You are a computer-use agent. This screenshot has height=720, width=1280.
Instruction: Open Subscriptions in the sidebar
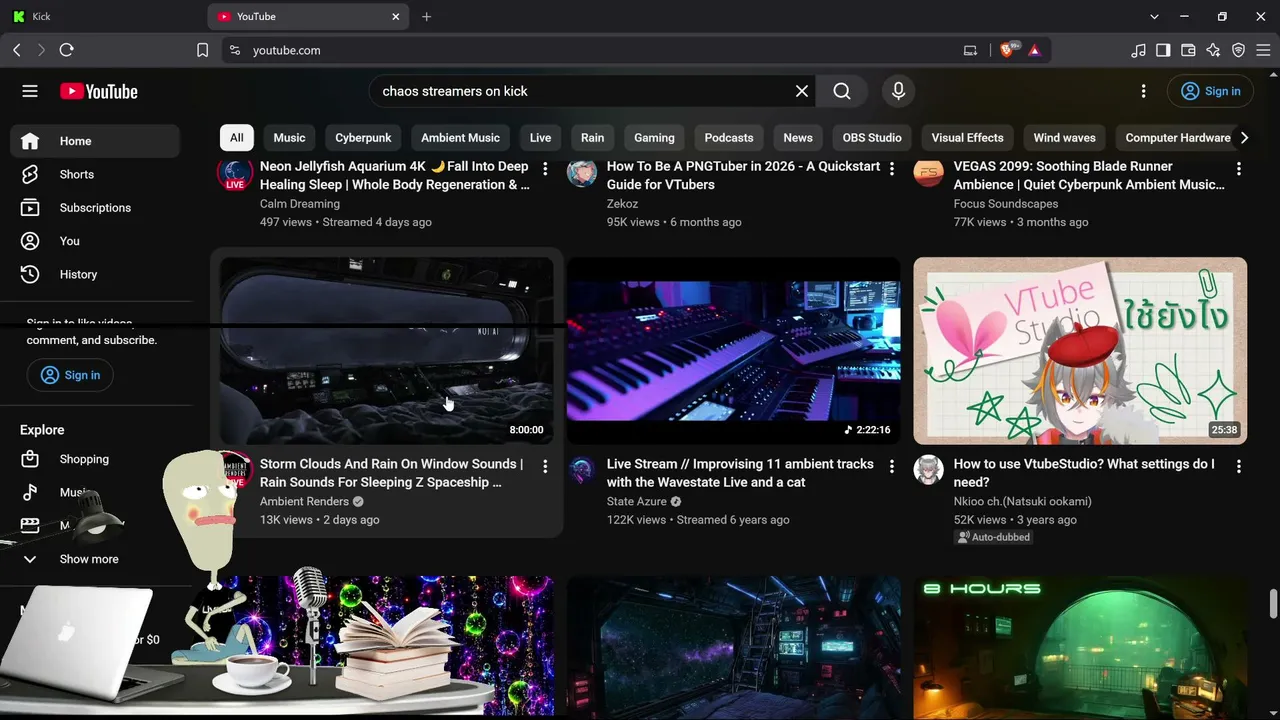click(x=95, y=208)
